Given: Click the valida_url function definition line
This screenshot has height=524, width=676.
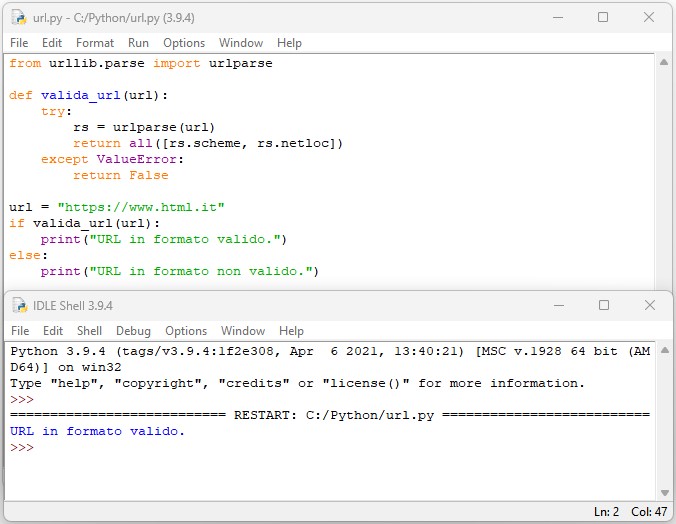Looking at the screenshot, I should click(89, 95).
